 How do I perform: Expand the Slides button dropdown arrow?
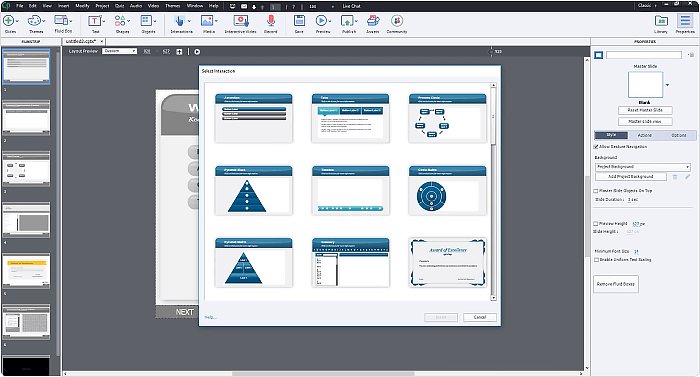pos(17,21)
